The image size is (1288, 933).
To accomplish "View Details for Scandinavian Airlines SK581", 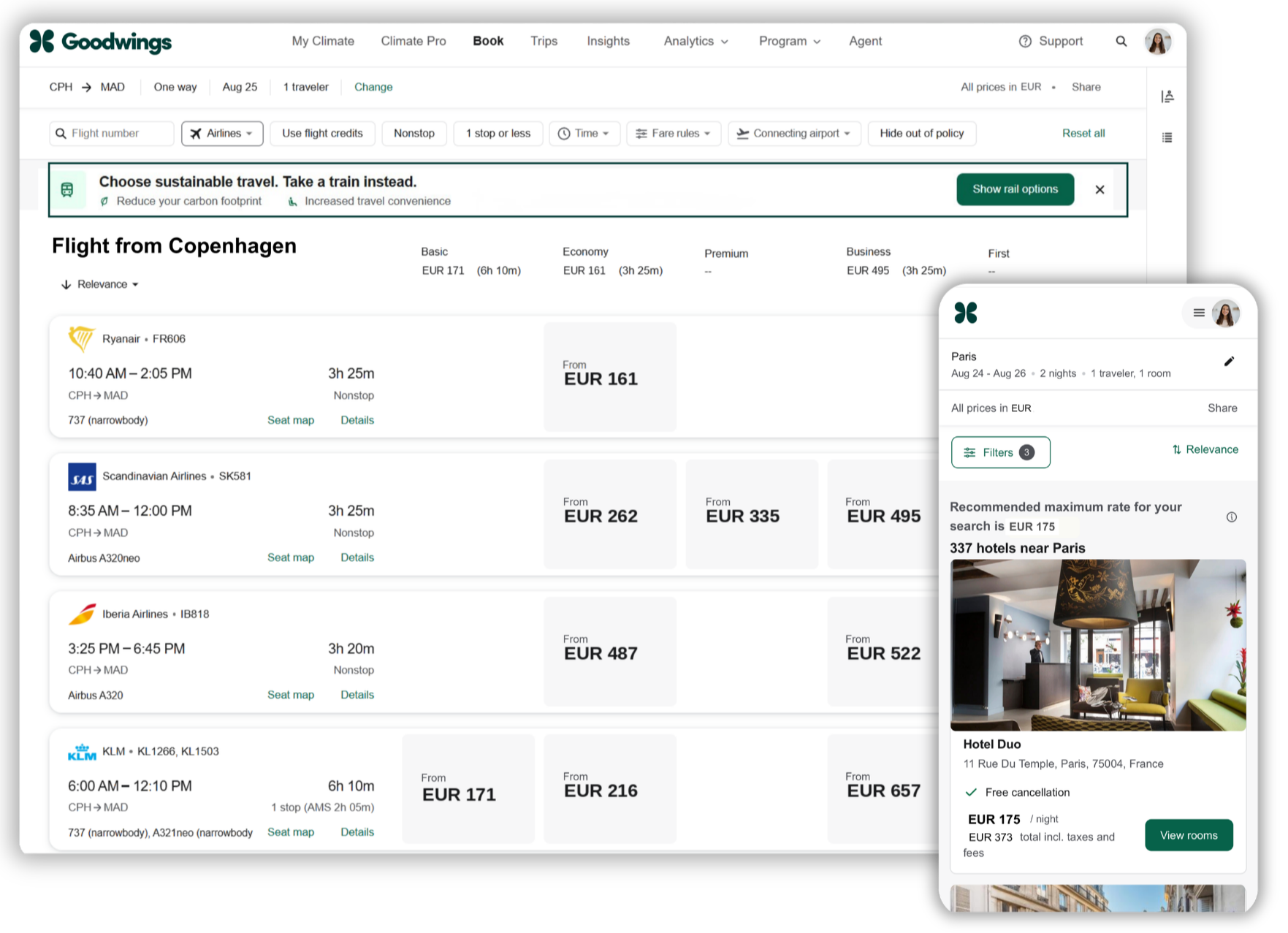I will click(357, 558).
